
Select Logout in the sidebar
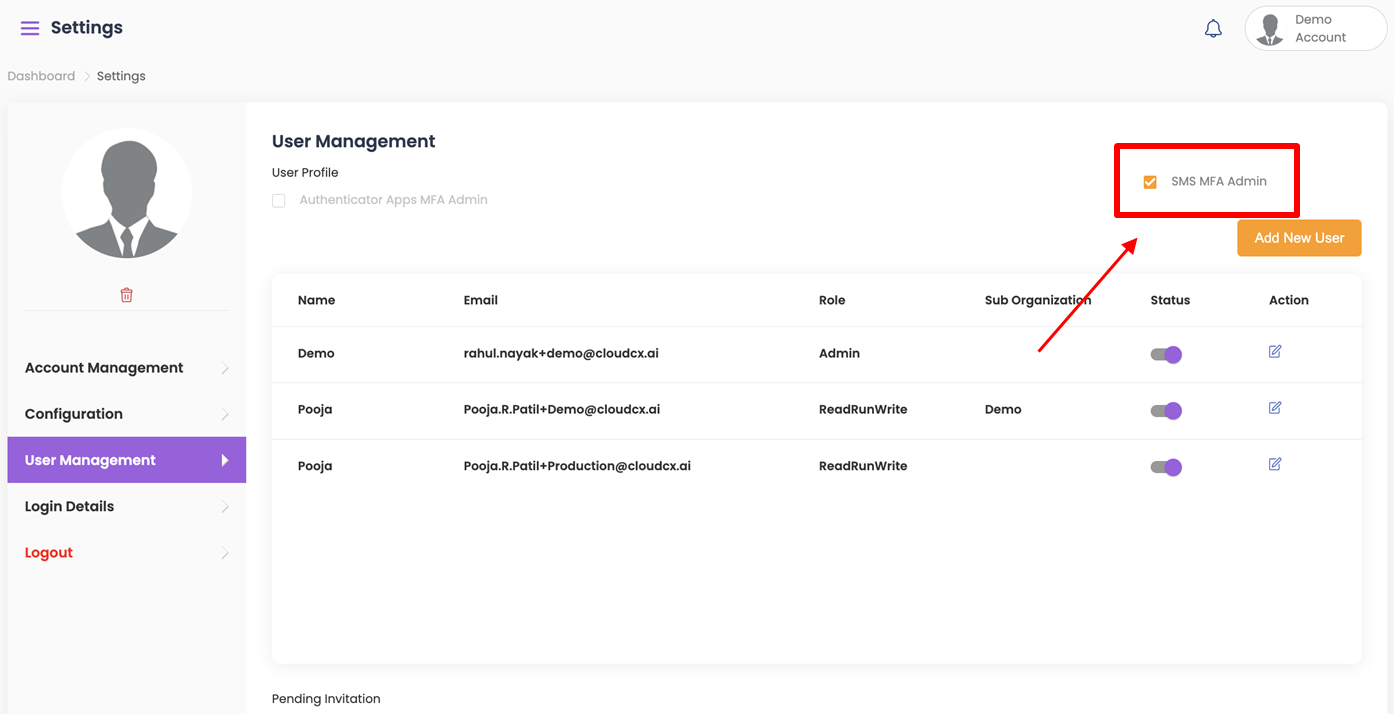point(49,553)
